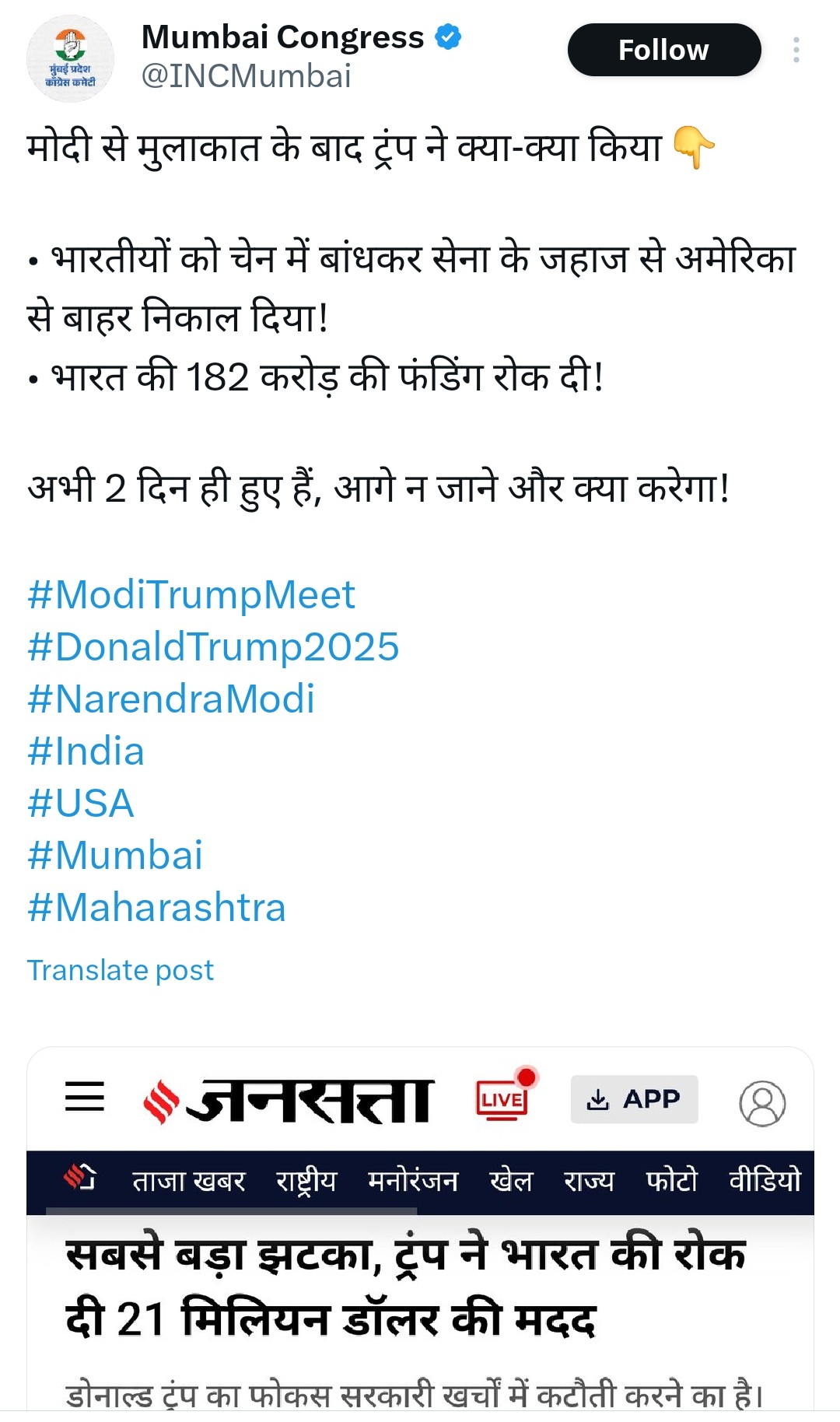The image size is (840, 1422).
Task: Open the #DonaldTrump2025 hashtag
Action: [x=213, y=647]
